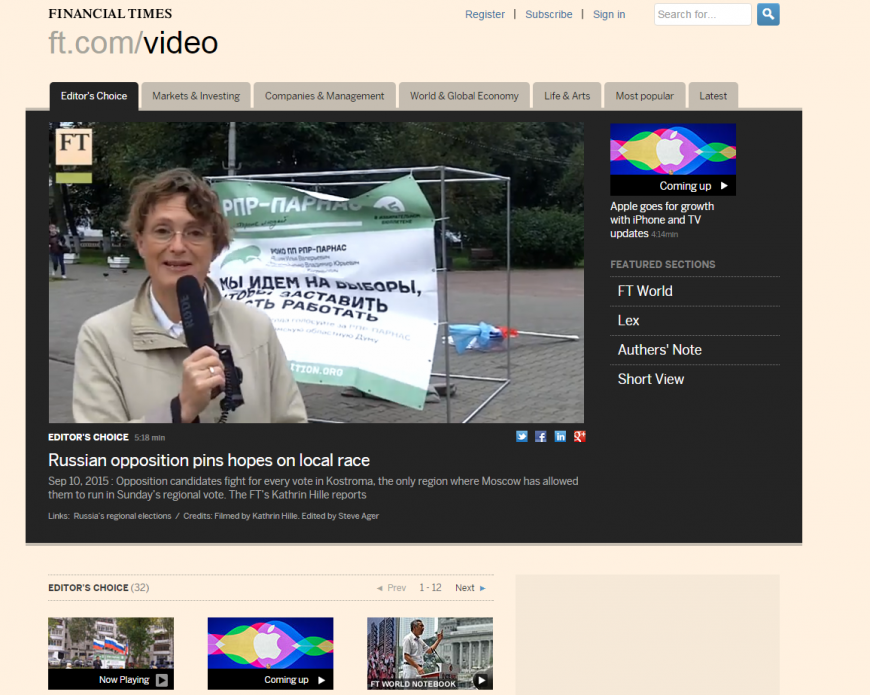Click play arrow on bottom Apple Coming up thumbnail
The height and width of the screenshot is (695, 870).
[x=321, y=680]
